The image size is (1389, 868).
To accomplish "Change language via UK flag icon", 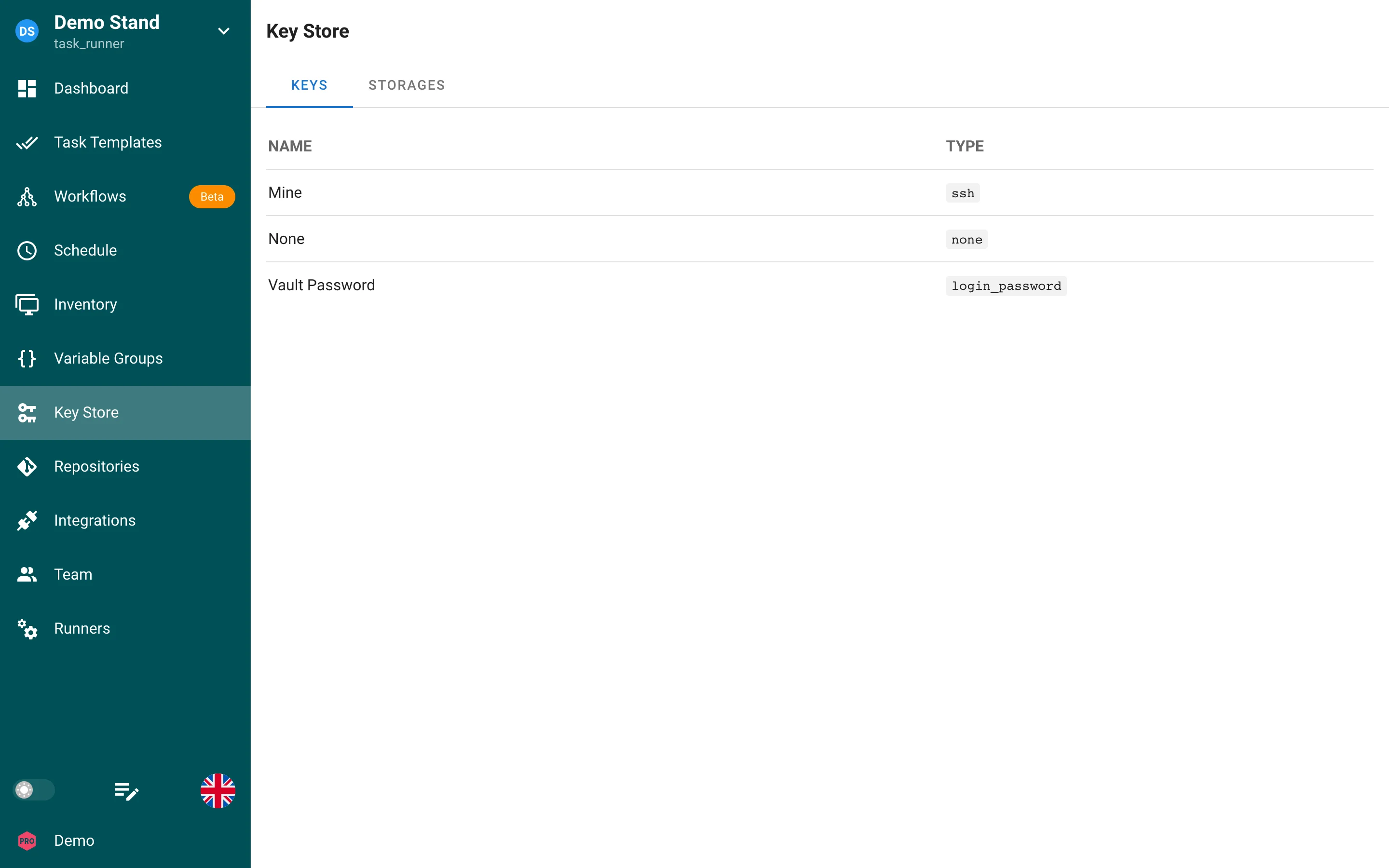I will (x=218, y=790).
